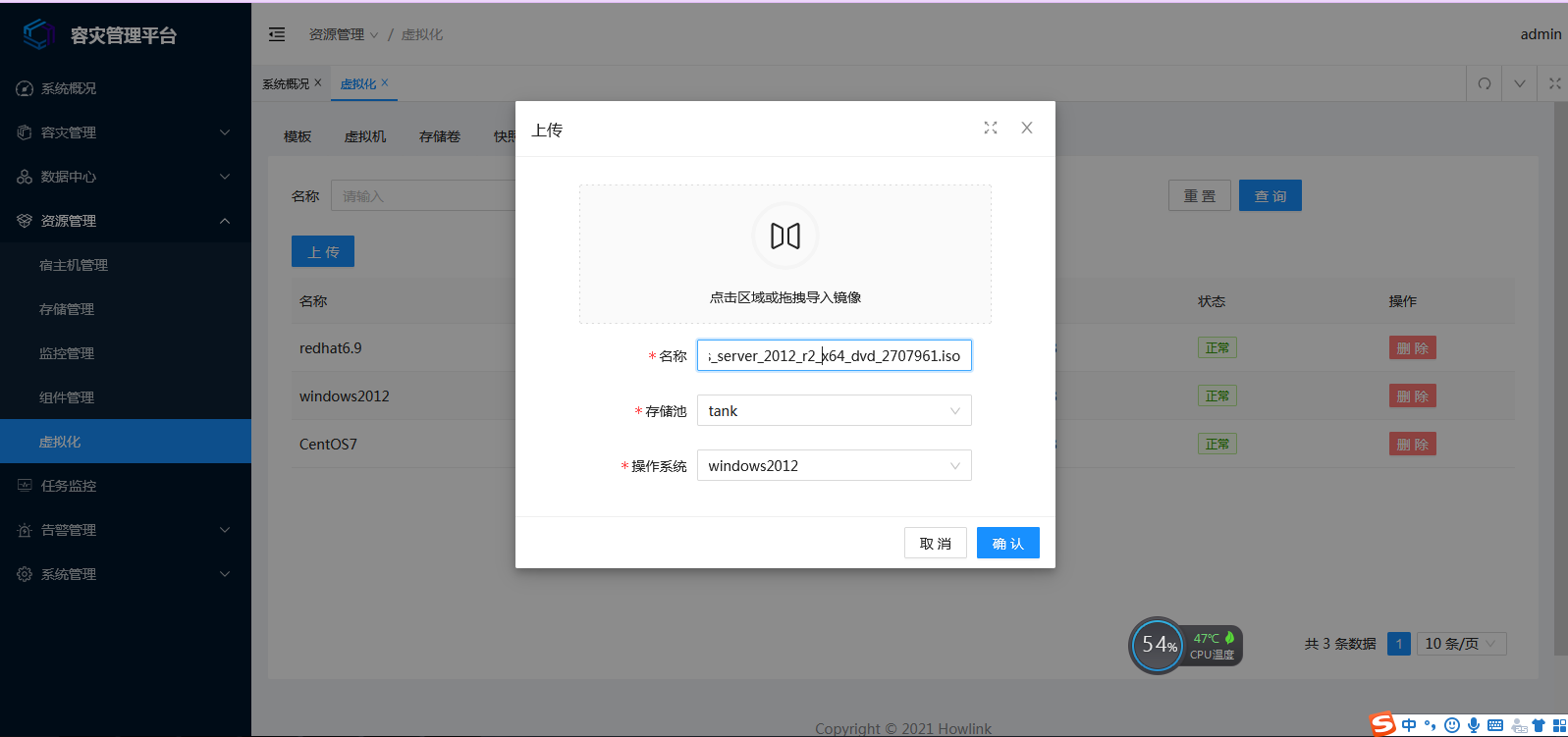Viewport: 1568px width, 737px height.
Task: Click the skin shirt icon in IME bar
Action: 1539,725
